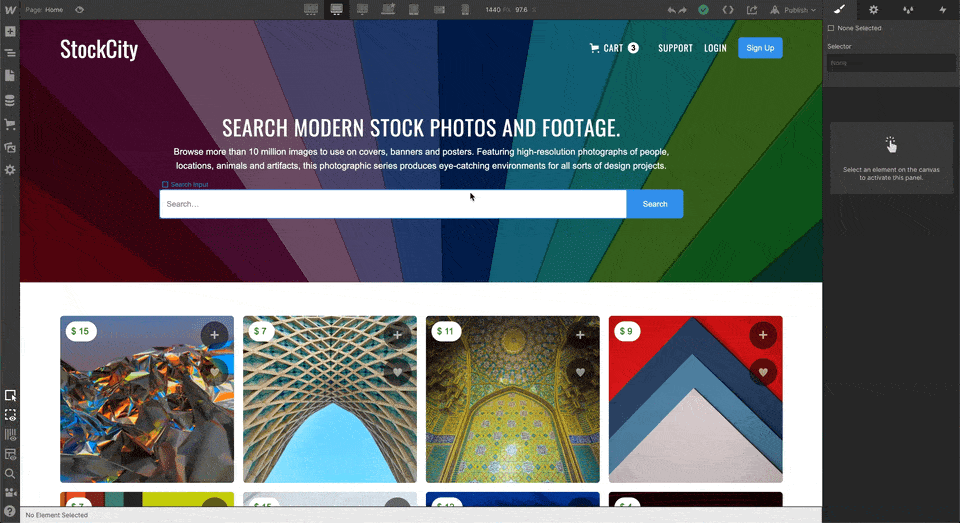Switch to the smaller desktop breakpoint

362,10
